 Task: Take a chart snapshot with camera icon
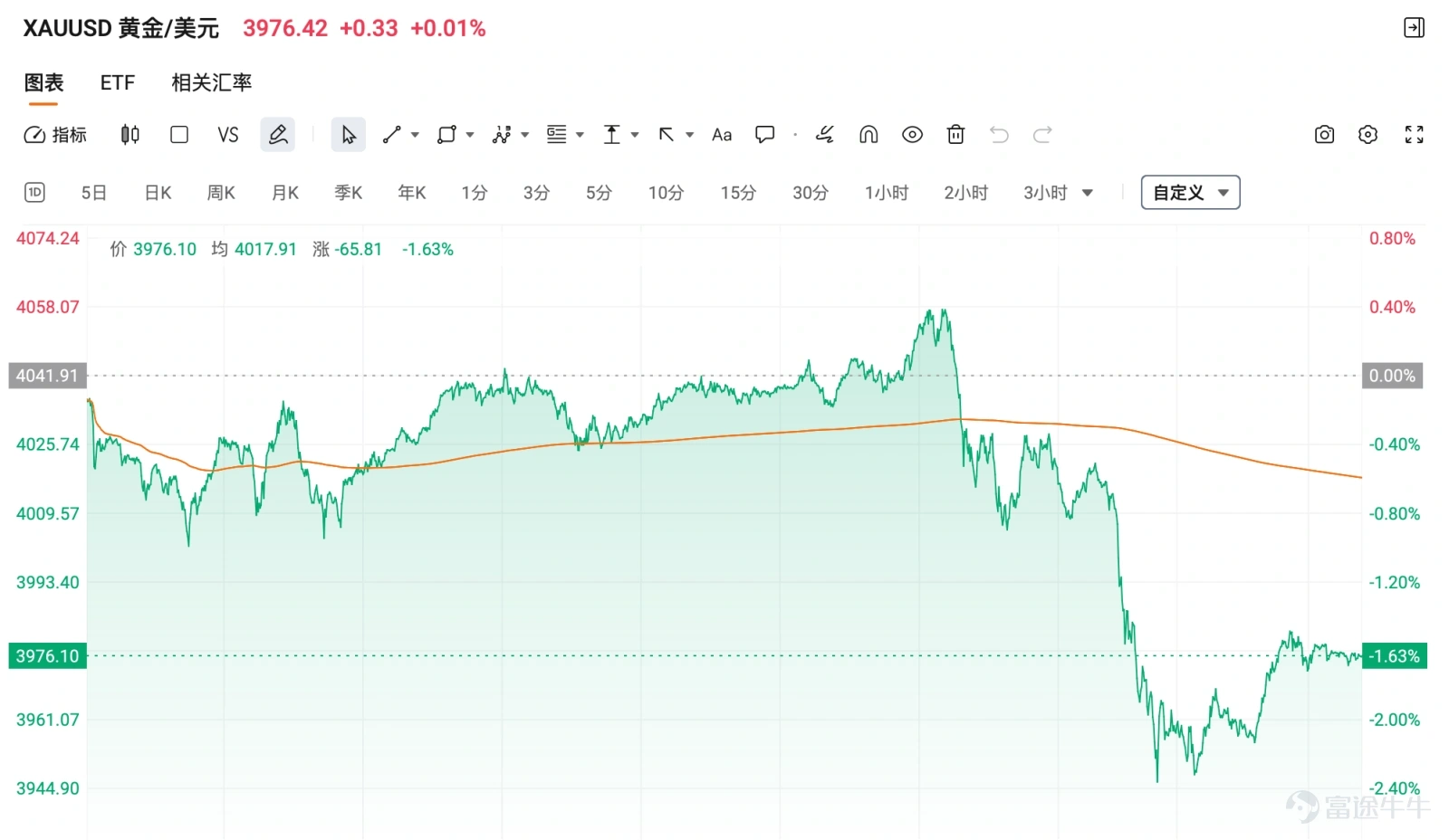point(1324,135)
